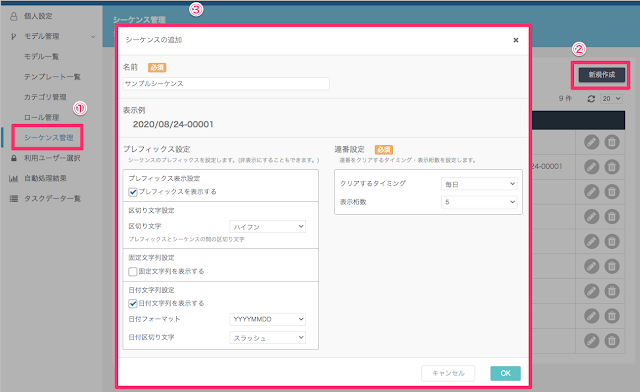Select シーケンス管理 in the sidebar
The height and width of the screenshot is (392, 640).
49,138
